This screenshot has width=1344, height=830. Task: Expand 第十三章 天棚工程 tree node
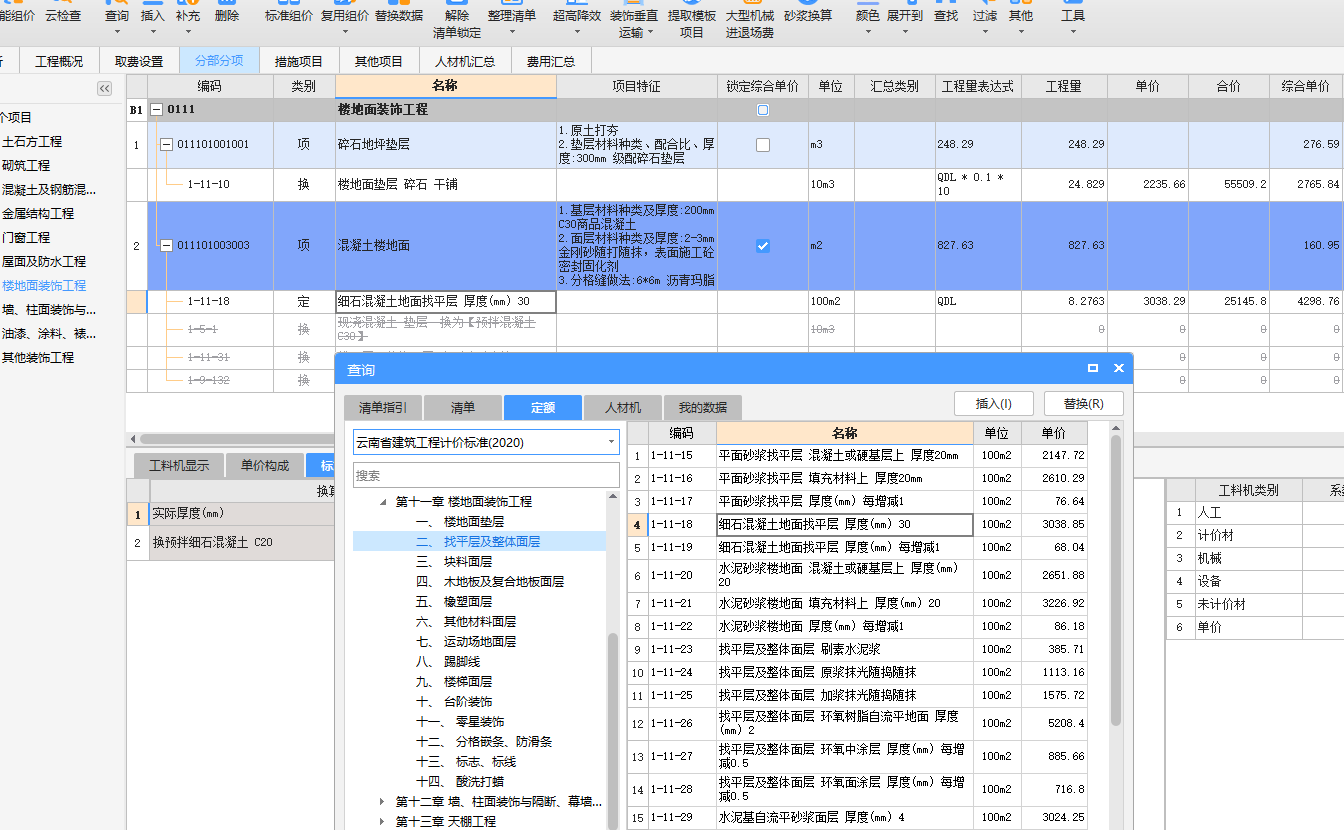(382, 822)
